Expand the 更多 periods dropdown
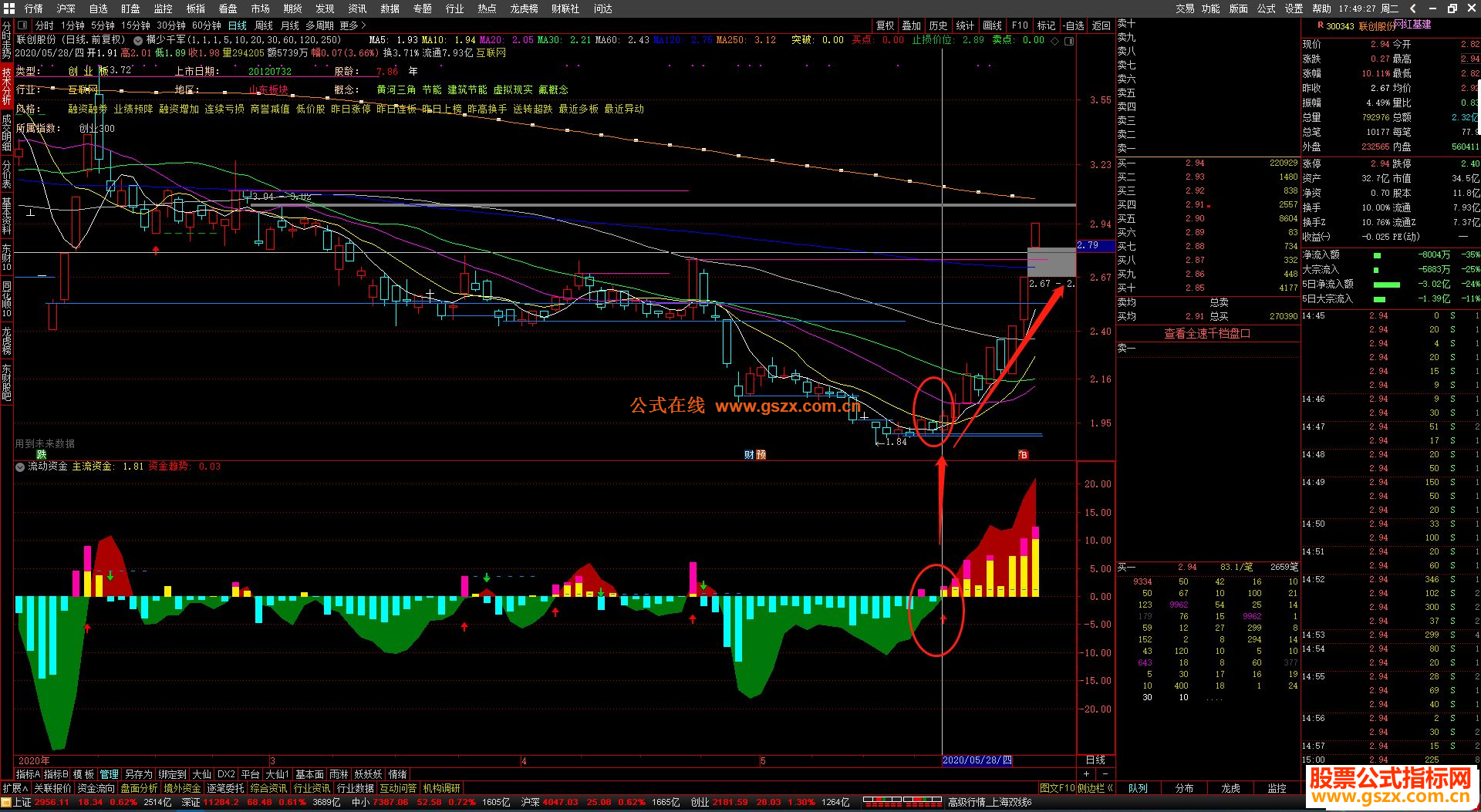Image resolution: width=1481 pixels, height=812 pixels. tap(353, 25)
